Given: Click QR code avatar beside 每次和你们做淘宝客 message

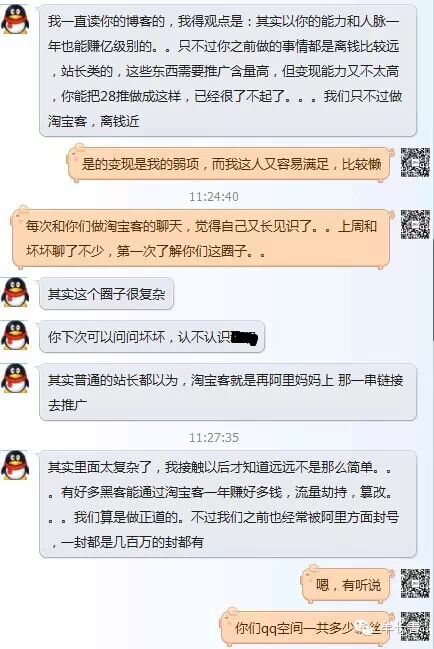Looking at the screenshot, I should 415,224.
